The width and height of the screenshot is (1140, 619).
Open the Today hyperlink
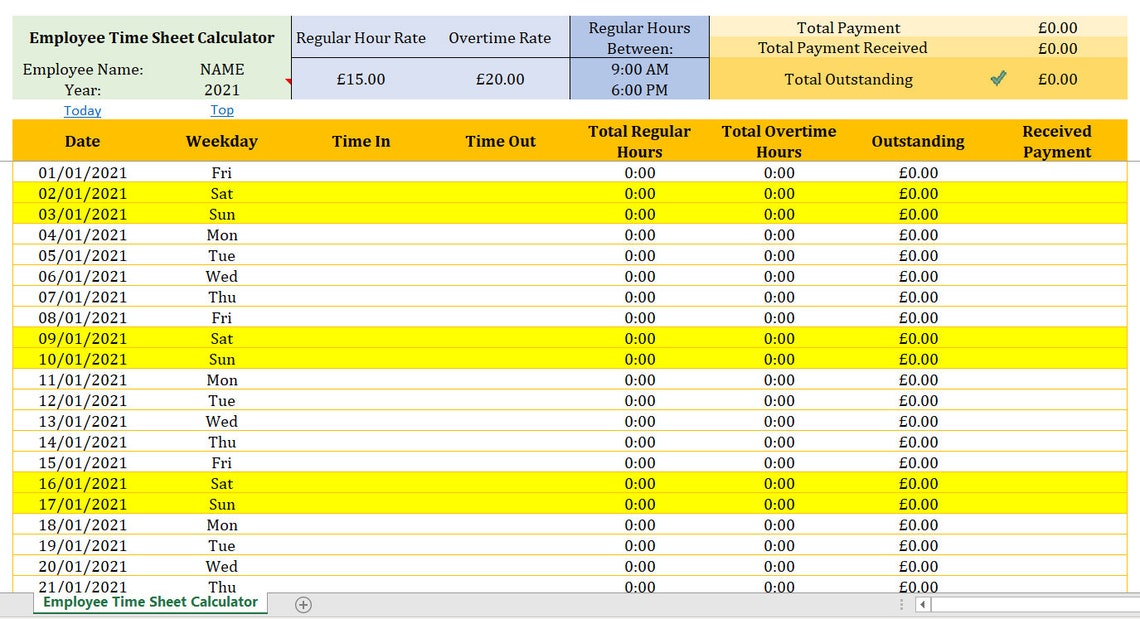tap(82, 110)
